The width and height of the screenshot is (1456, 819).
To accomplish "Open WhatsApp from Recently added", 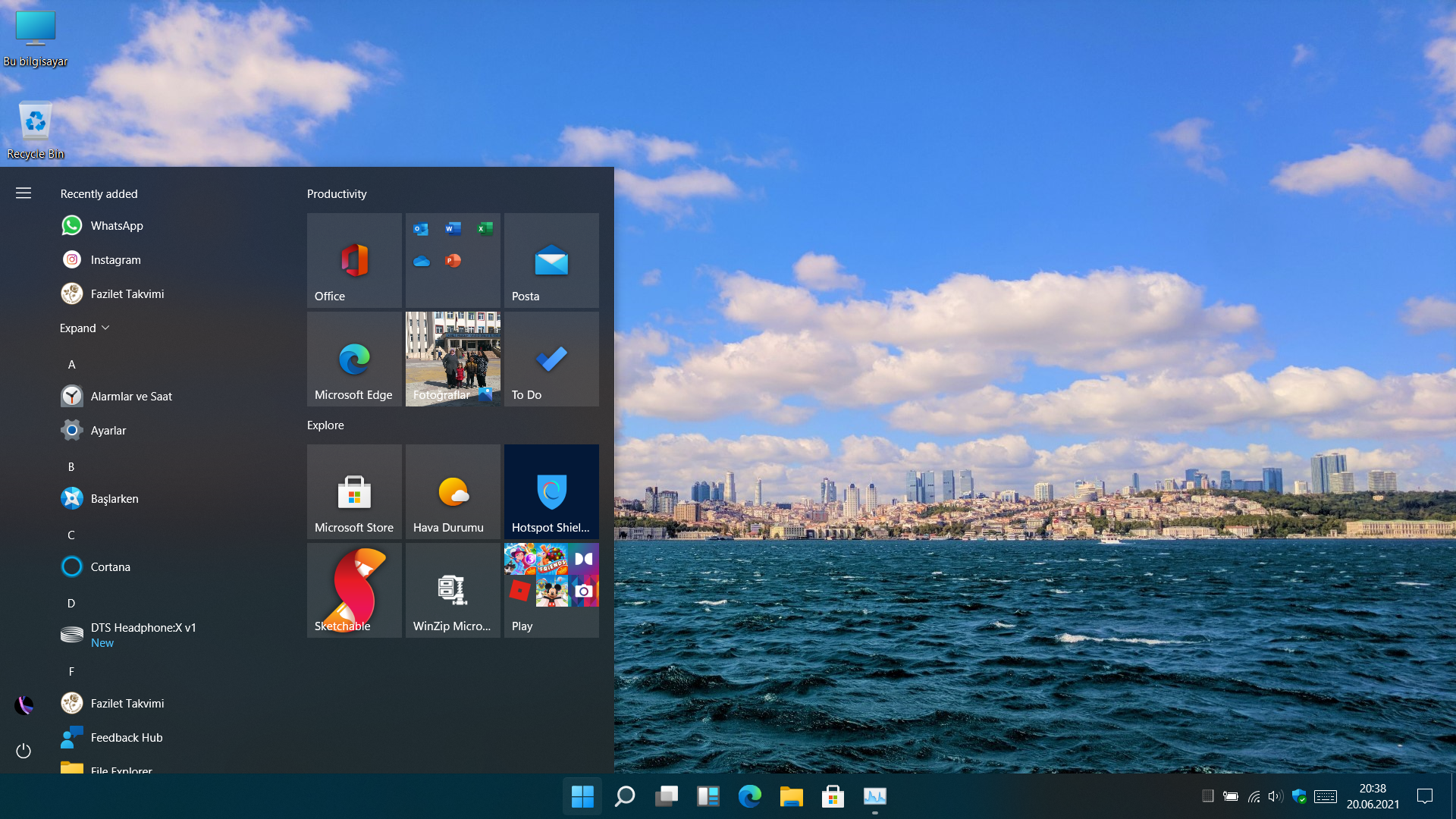I will 116,226.
